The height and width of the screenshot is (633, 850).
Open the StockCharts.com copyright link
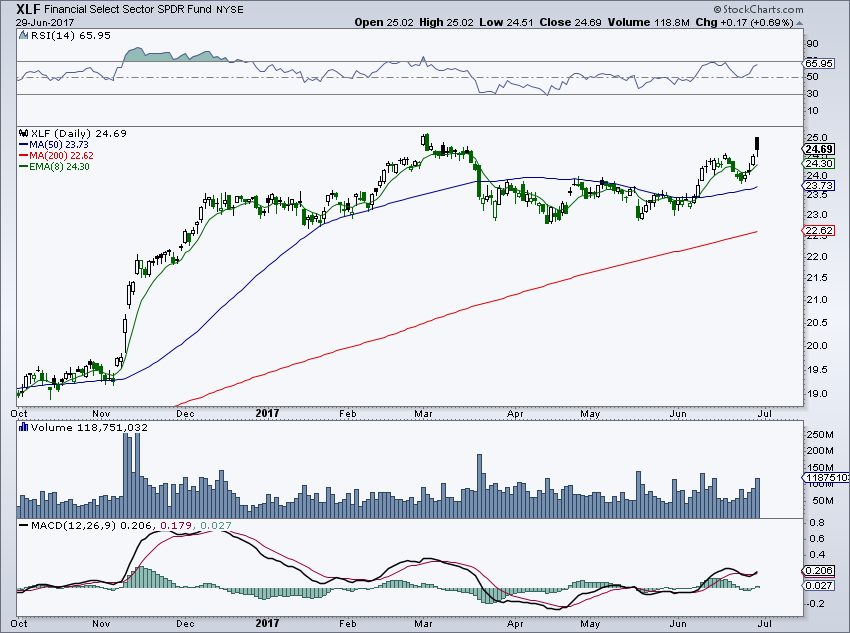[x=758, y=10]
